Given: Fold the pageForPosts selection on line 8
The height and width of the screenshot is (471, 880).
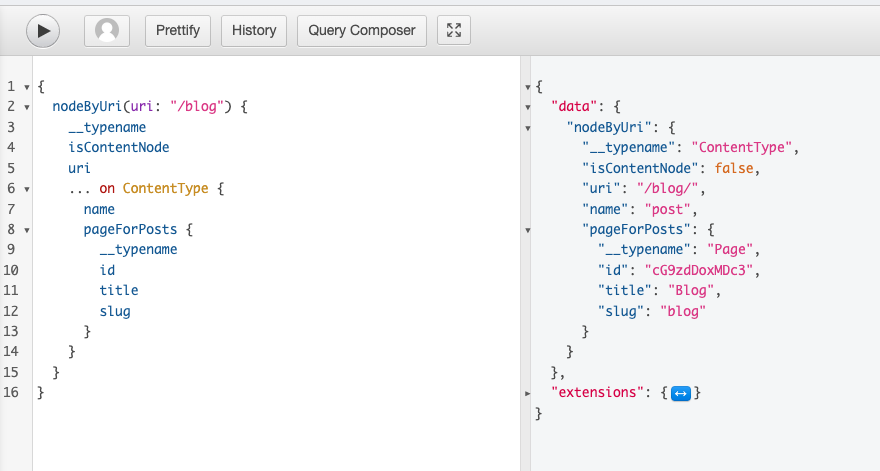Looking at the screenshot, I should coord(26,230).
